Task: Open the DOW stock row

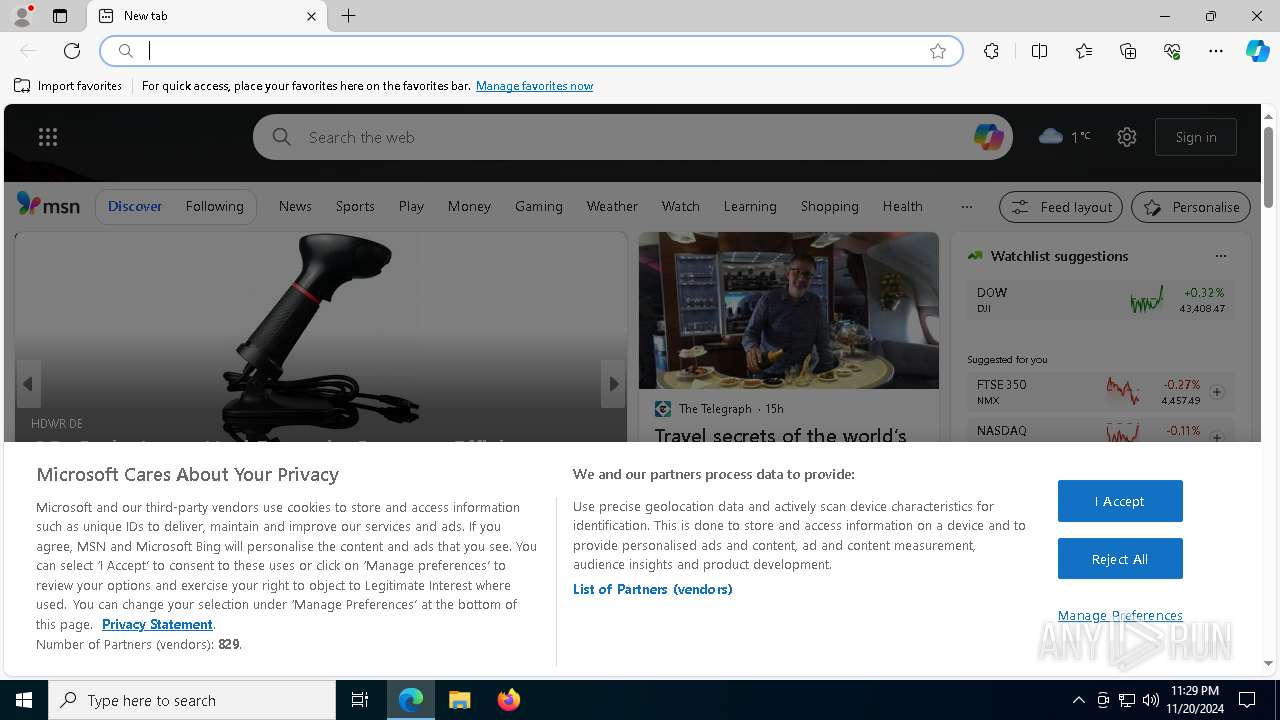Action: (1100, 300)
